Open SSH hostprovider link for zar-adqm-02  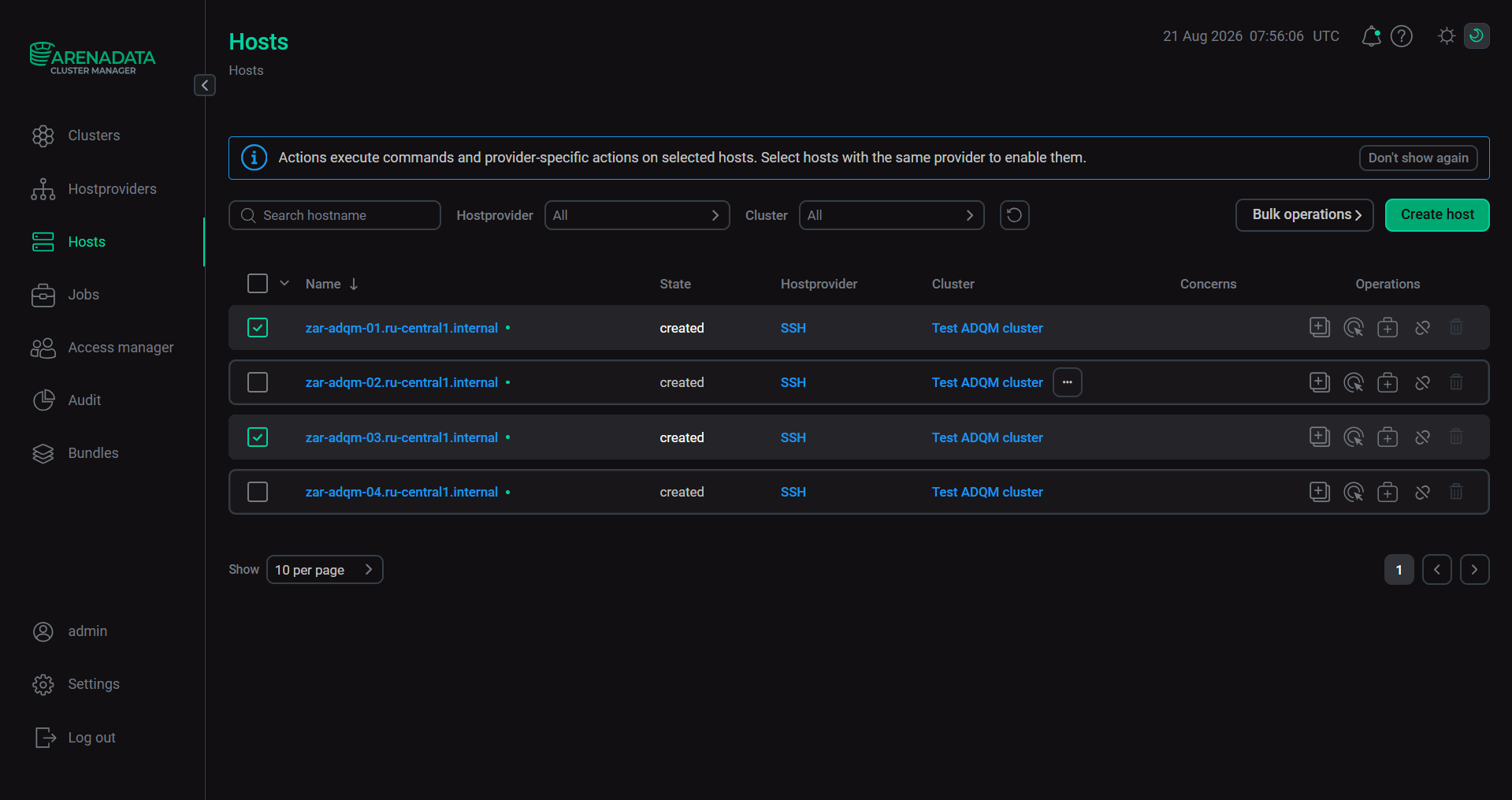click(793, 382)
